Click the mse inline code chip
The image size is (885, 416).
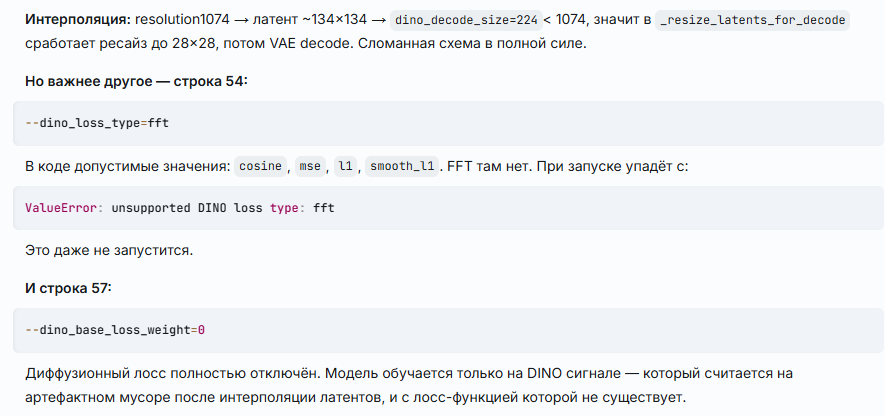(310, 167)
